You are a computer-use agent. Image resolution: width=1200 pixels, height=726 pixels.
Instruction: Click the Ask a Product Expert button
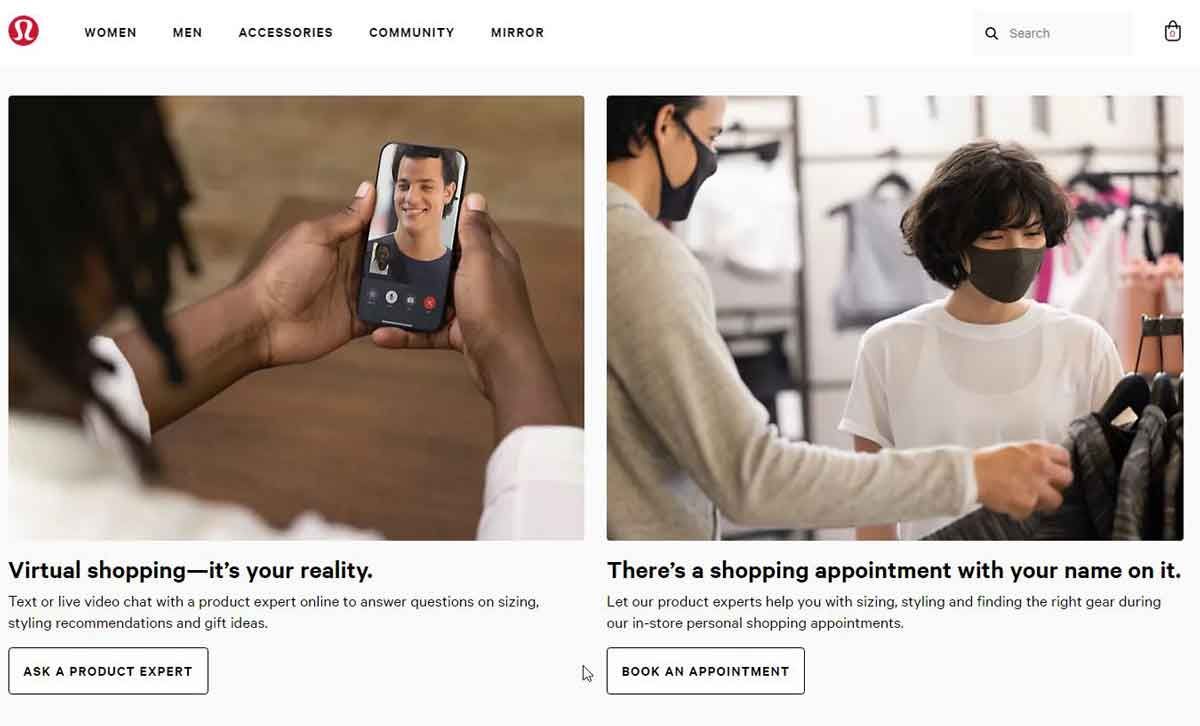pos(108,671)
